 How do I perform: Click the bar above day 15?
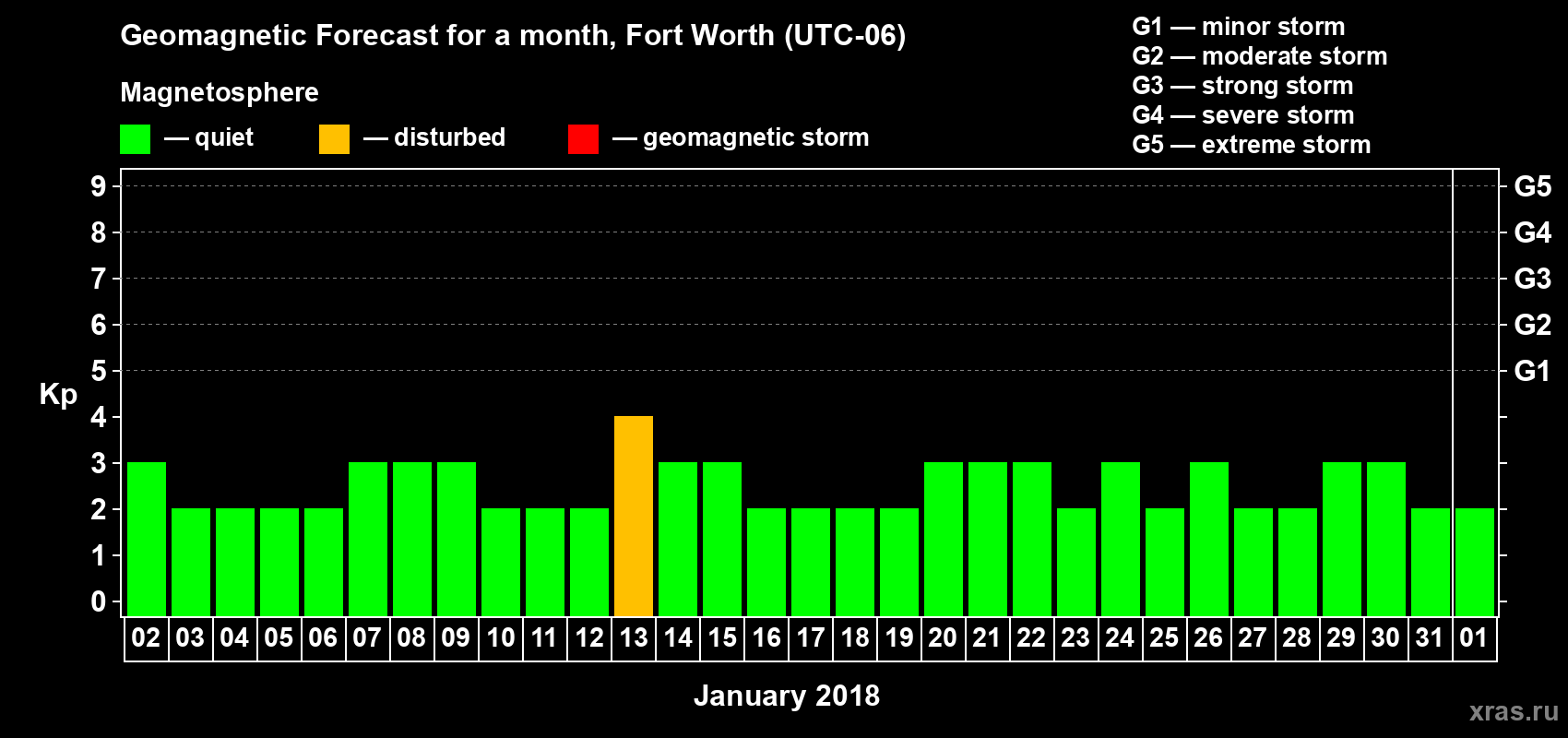tap(722, 539)
